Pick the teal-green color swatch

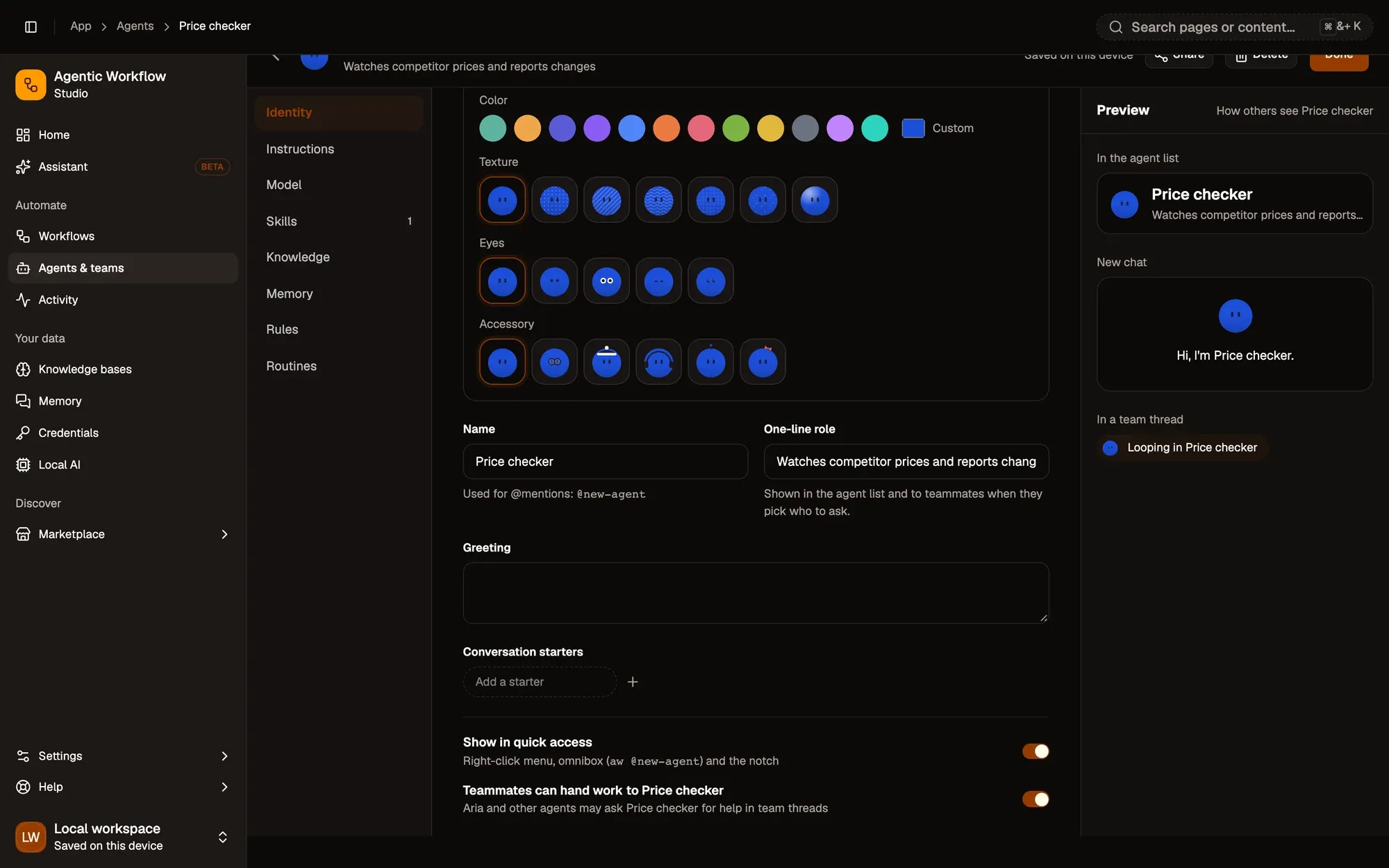point(492,128)
